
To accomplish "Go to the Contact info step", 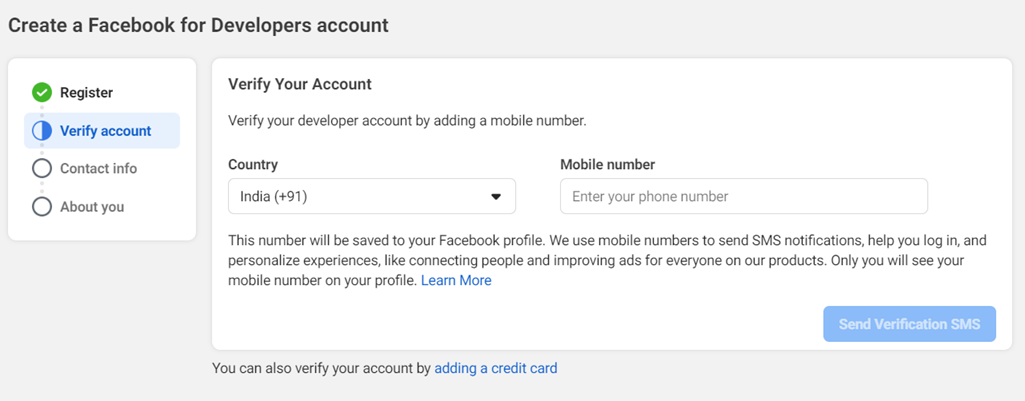I will point(98,169).
